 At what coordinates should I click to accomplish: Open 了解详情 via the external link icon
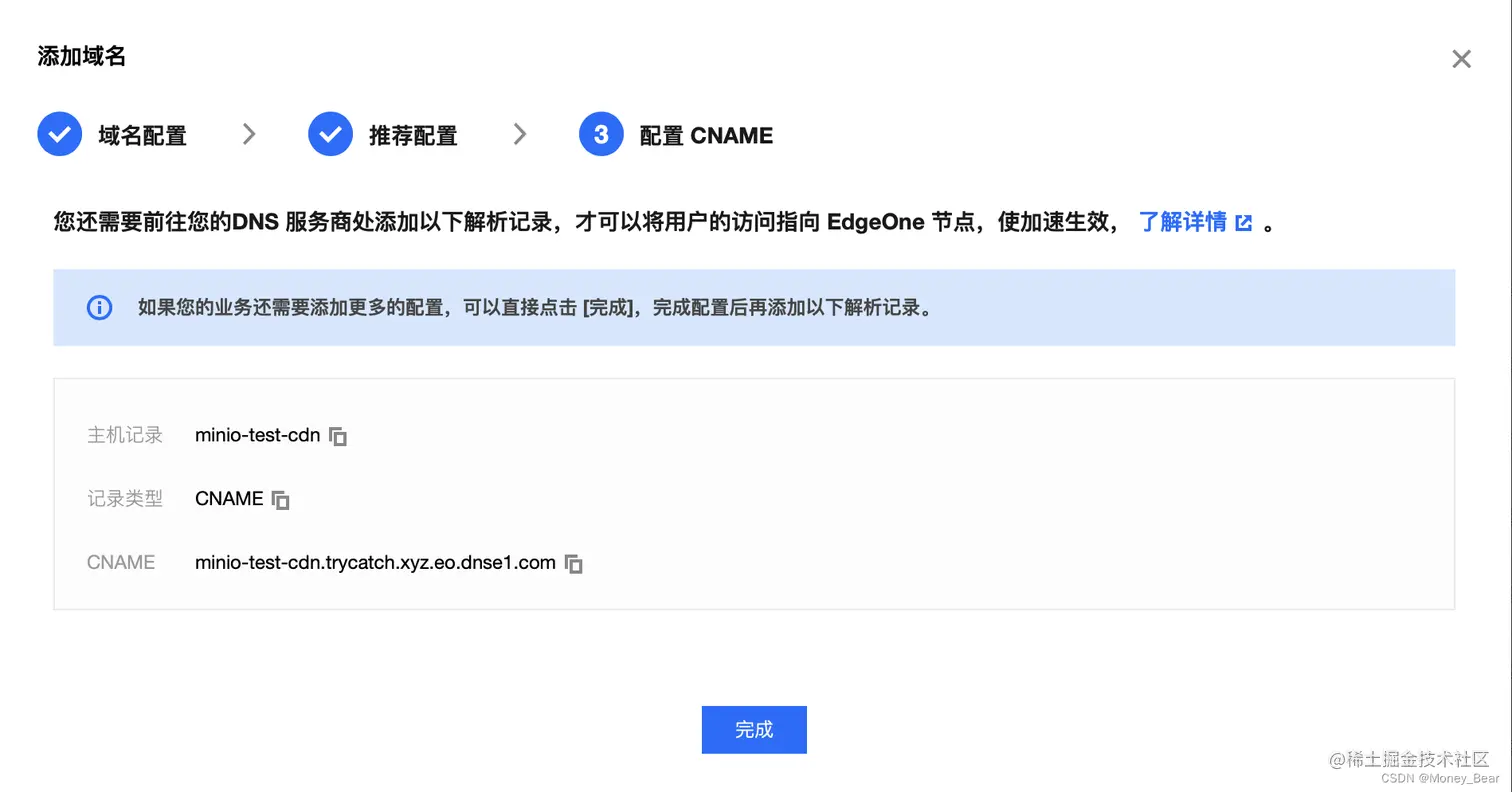1243,222
